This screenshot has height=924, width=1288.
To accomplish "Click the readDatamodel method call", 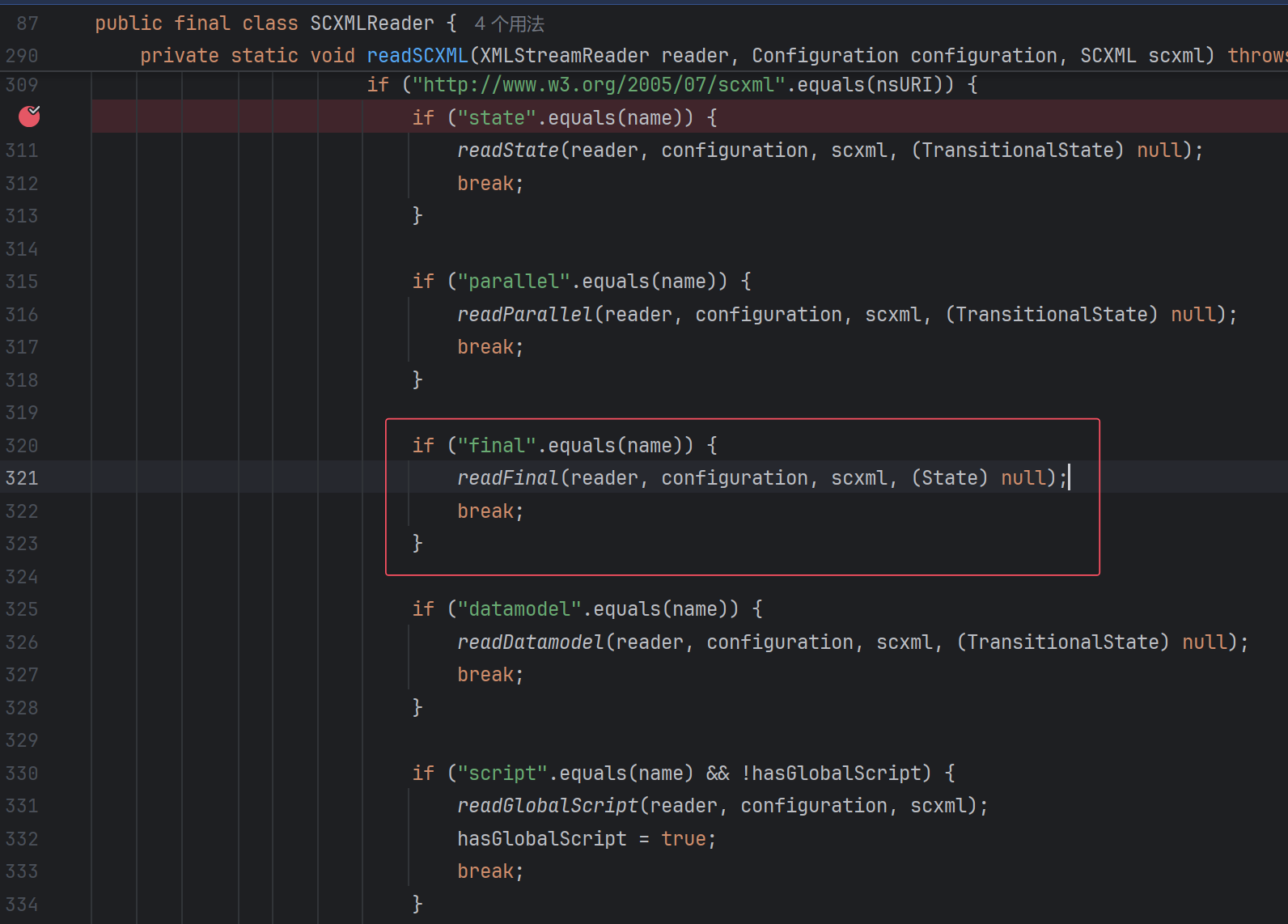I will [x=530, y=642].
